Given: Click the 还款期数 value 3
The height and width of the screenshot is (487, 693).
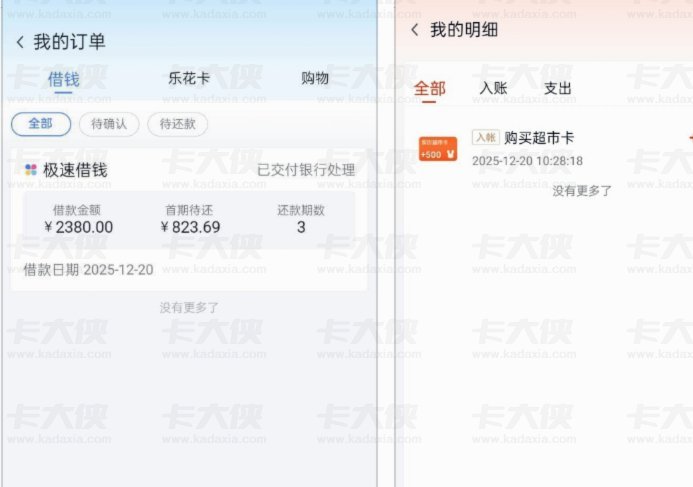Looking at the screenshot, I should pos(301,227).
